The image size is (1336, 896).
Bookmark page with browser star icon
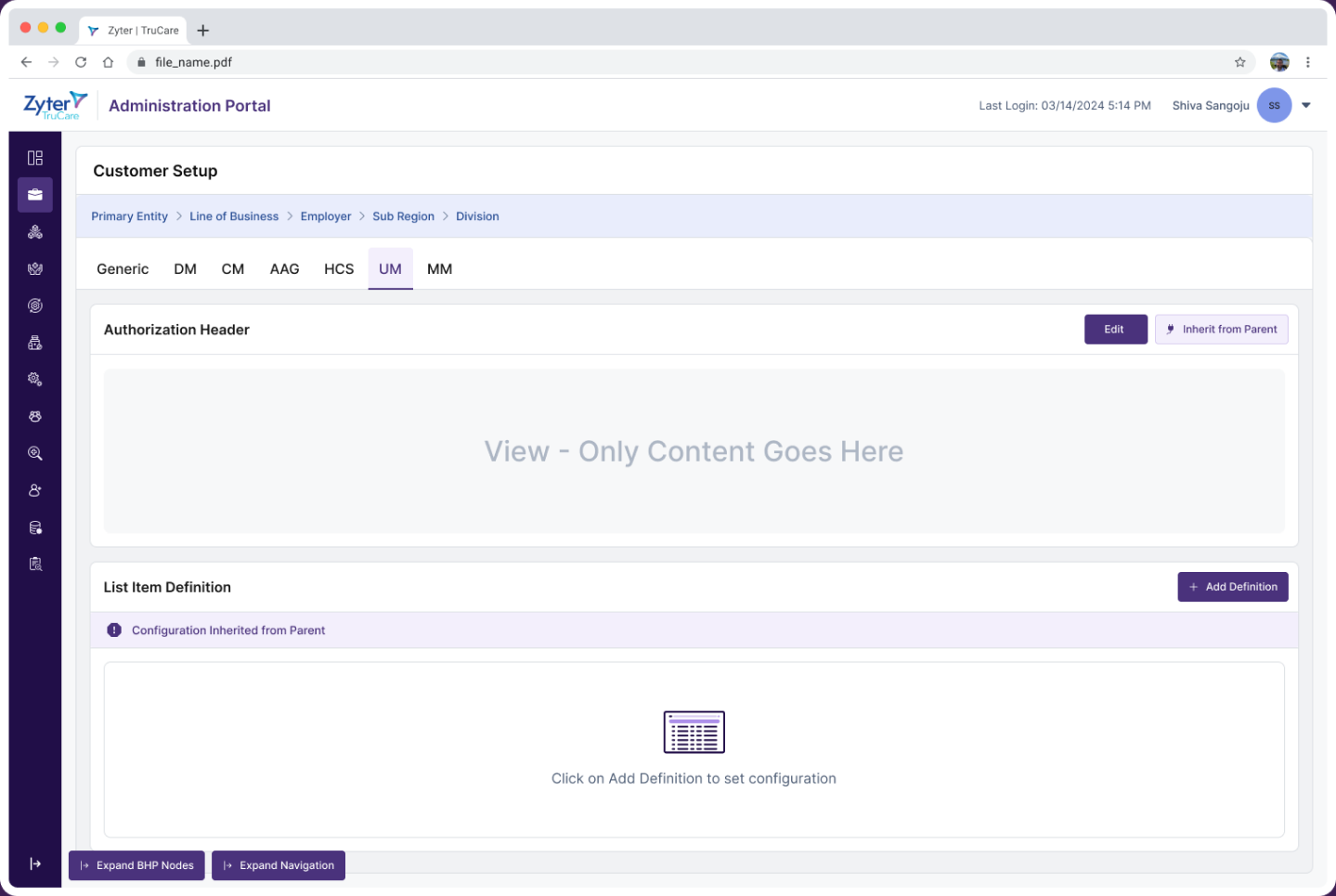click(1239, 62)
